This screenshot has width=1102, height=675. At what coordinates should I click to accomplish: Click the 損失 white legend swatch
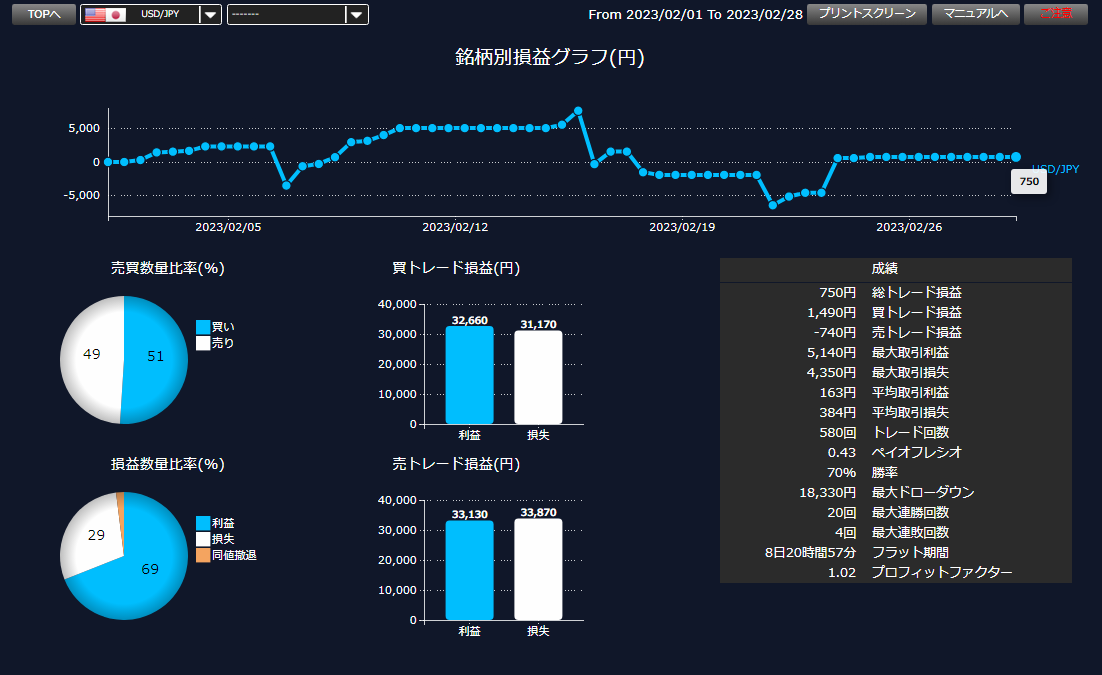click(203, 539)
